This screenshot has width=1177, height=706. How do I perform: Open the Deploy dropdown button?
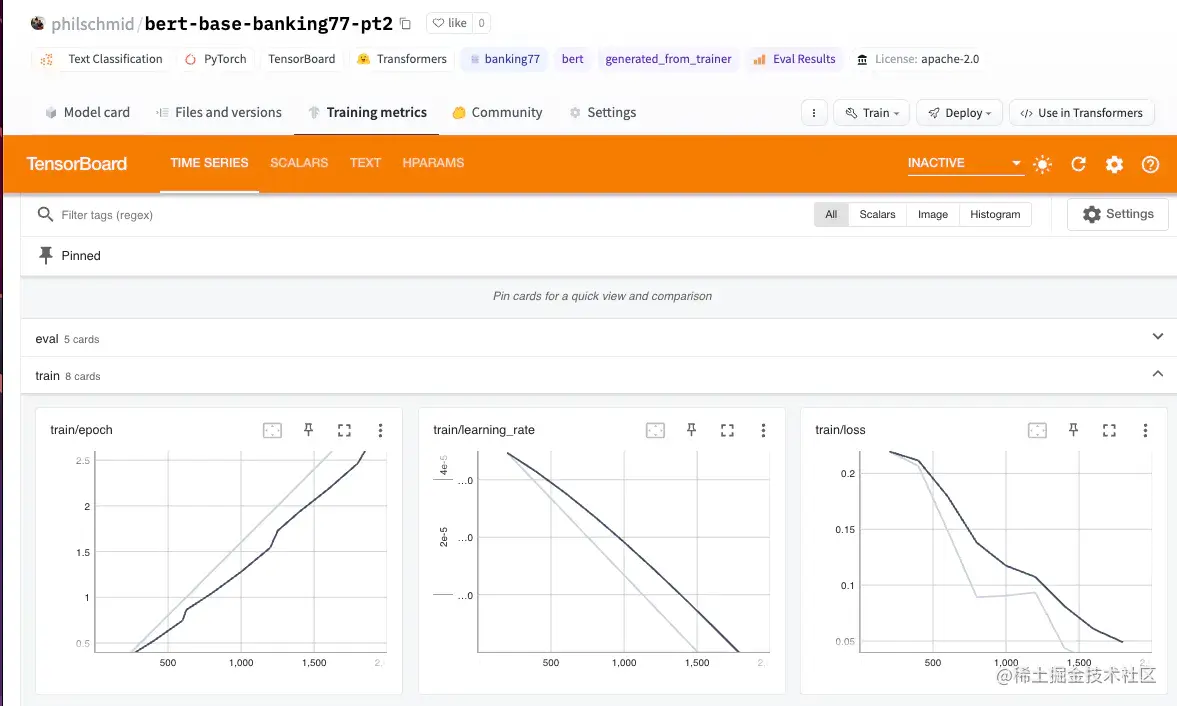pyautogui.click(x=958, y=112)
